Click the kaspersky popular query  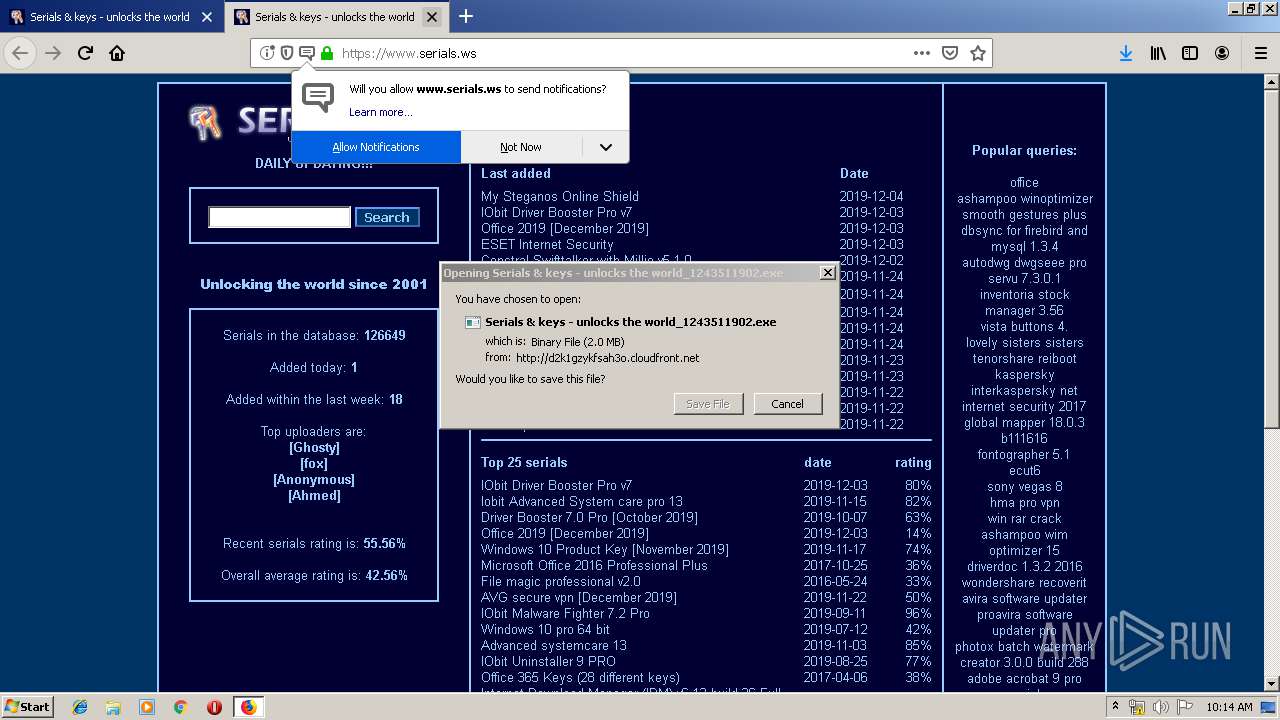click(x=1025, y=374)
